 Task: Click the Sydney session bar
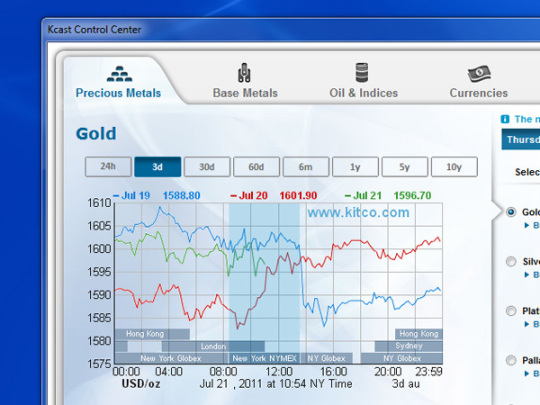pyautogui.click(x=408, y=346)
